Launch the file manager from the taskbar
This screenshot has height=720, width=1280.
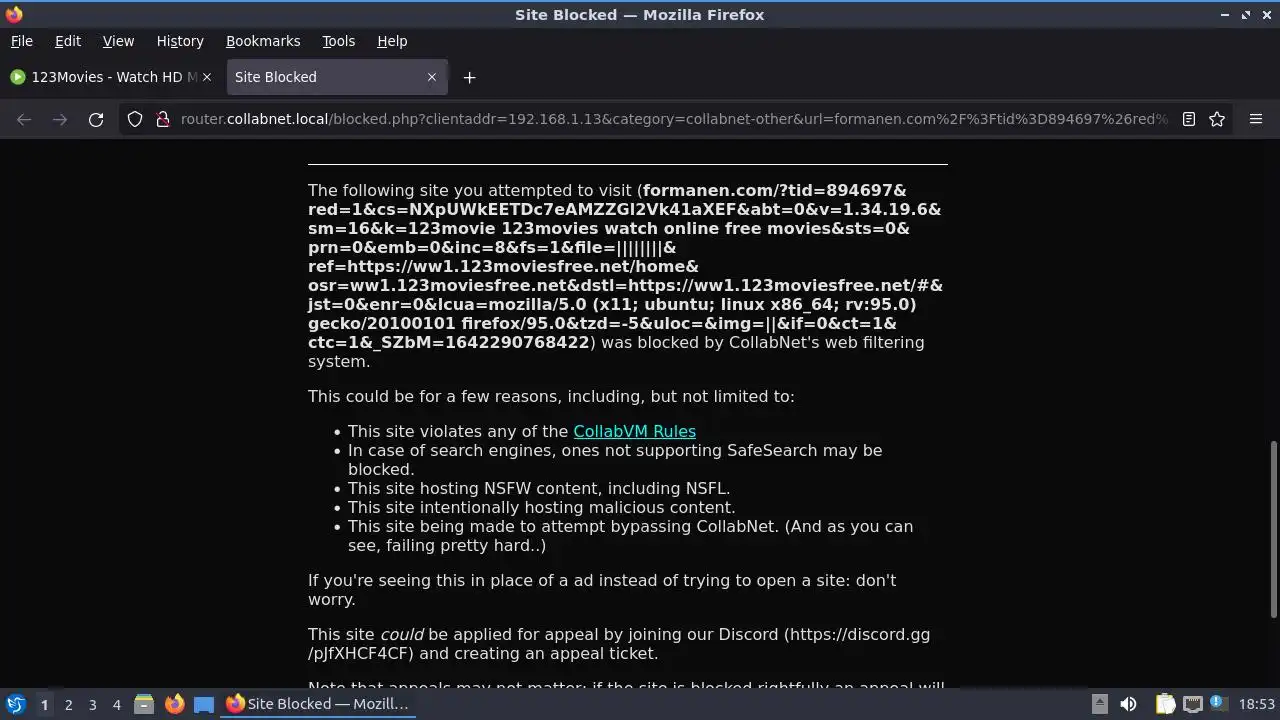pyautogui.click(x=144, y=704)
